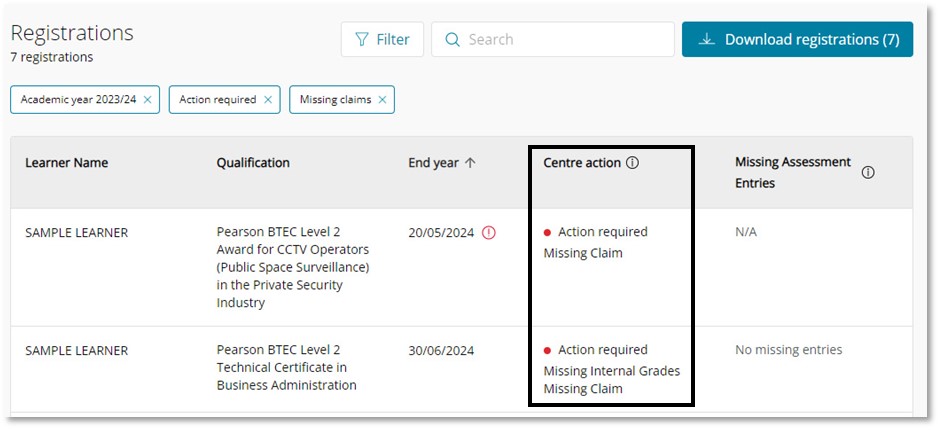Click the No missing entries cell
The height and width of the screenshot is (430, 940).
click(x=788, y=350)
